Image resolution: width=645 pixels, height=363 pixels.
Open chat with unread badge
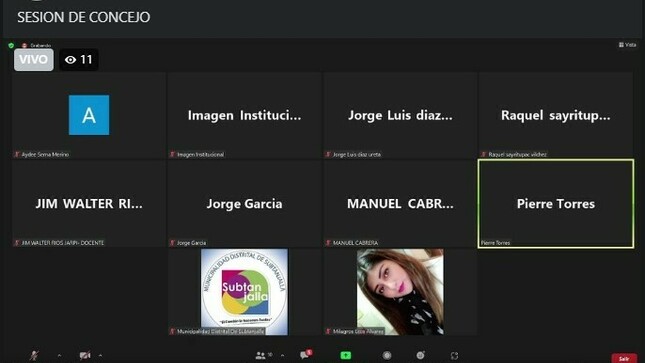[306, 354]
